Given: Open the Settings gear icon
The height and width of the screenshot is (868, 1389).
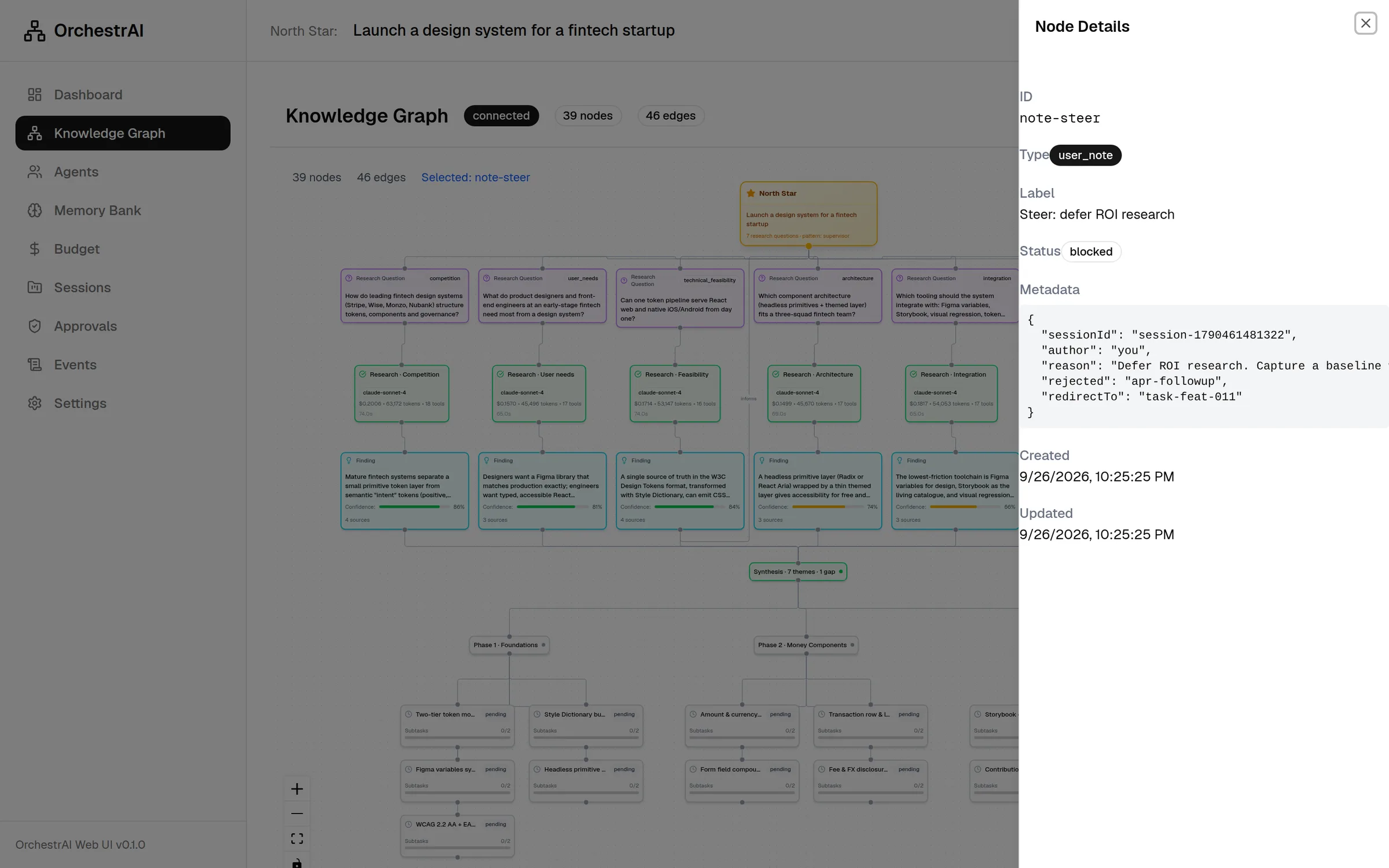Looking at the screenshot, I should pyautogui.click(x=35, y=403).
